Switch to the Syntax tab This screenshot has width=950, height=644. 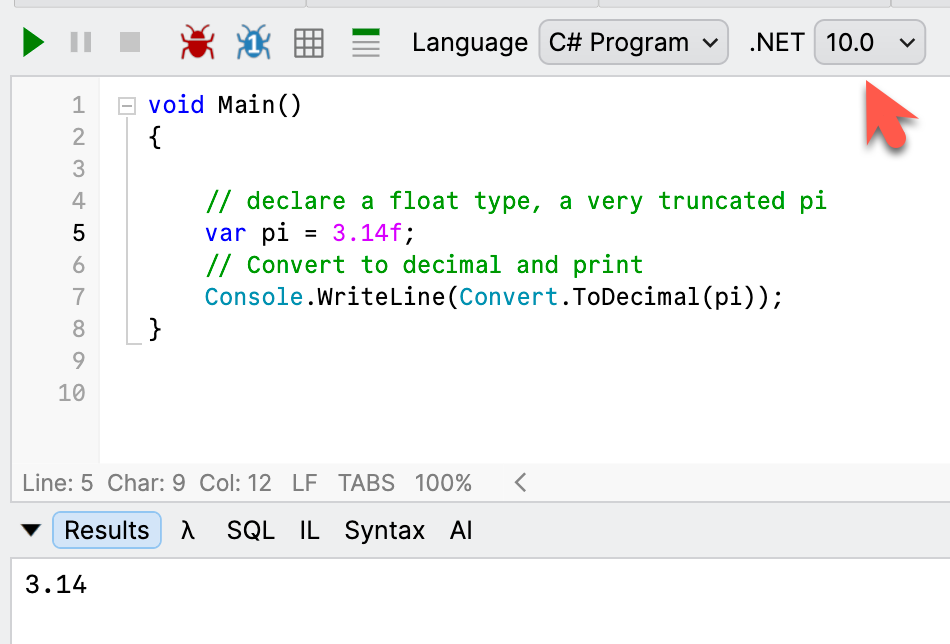click(x=385, y=530)
